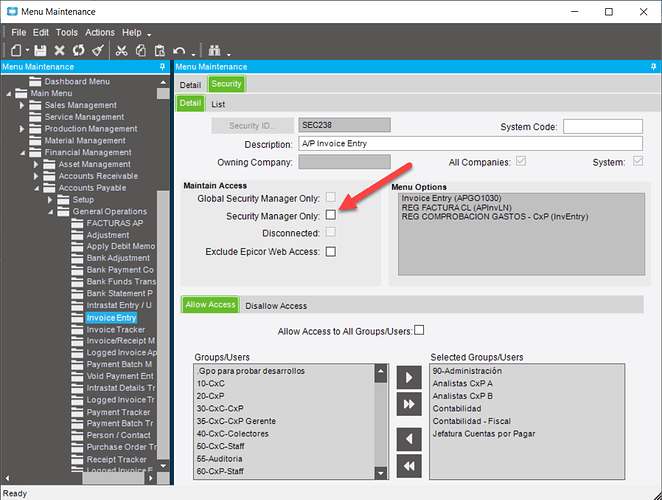Click the Adjustment menu item icon
Screen dimensions: 662x500
coord(77,235)
